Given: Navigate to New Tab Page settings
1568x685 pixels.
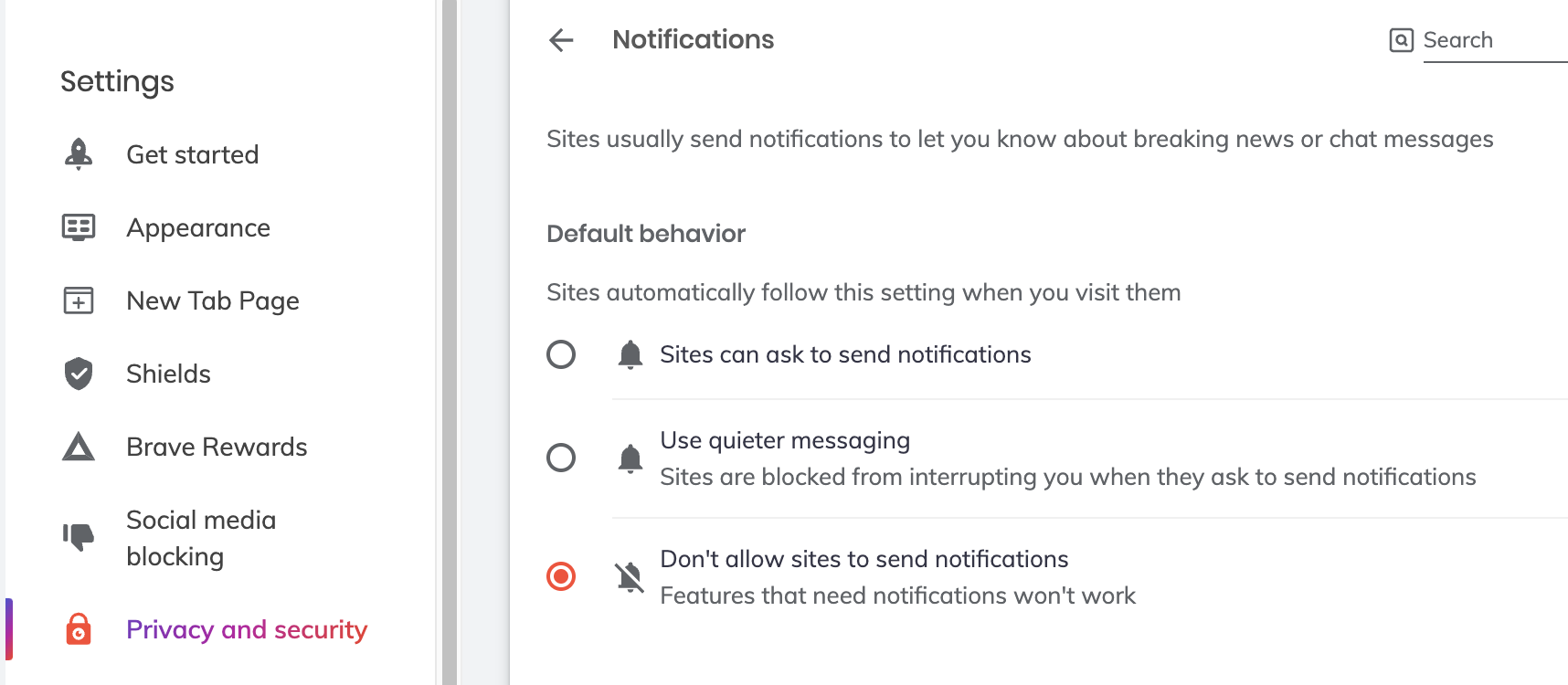Looking at the screenshot, I should pos(213,300).
